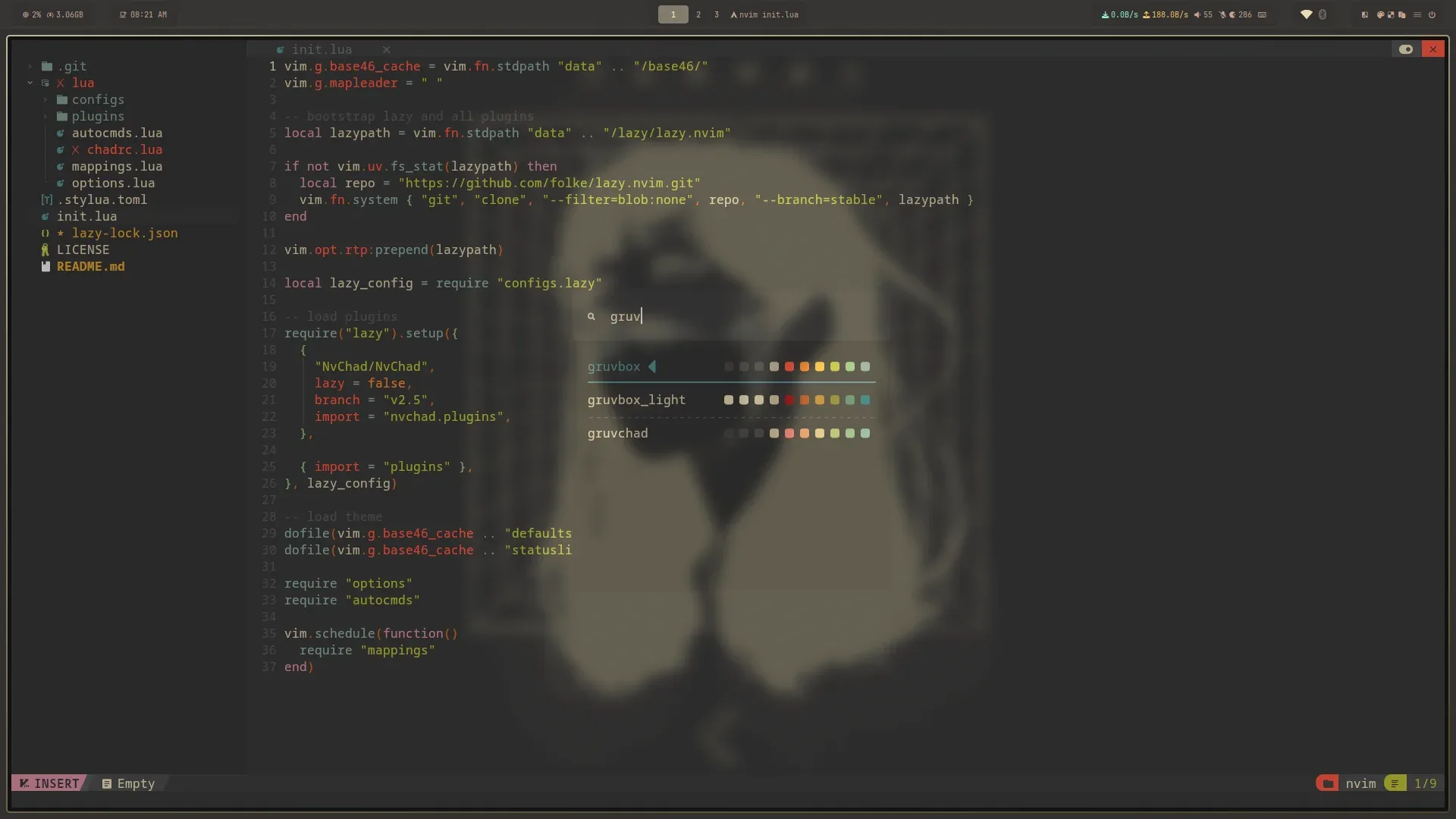The image size is (1456, 819).
Task: Click the icon left of the palette in the top bar
Action: pos(1365,14)
